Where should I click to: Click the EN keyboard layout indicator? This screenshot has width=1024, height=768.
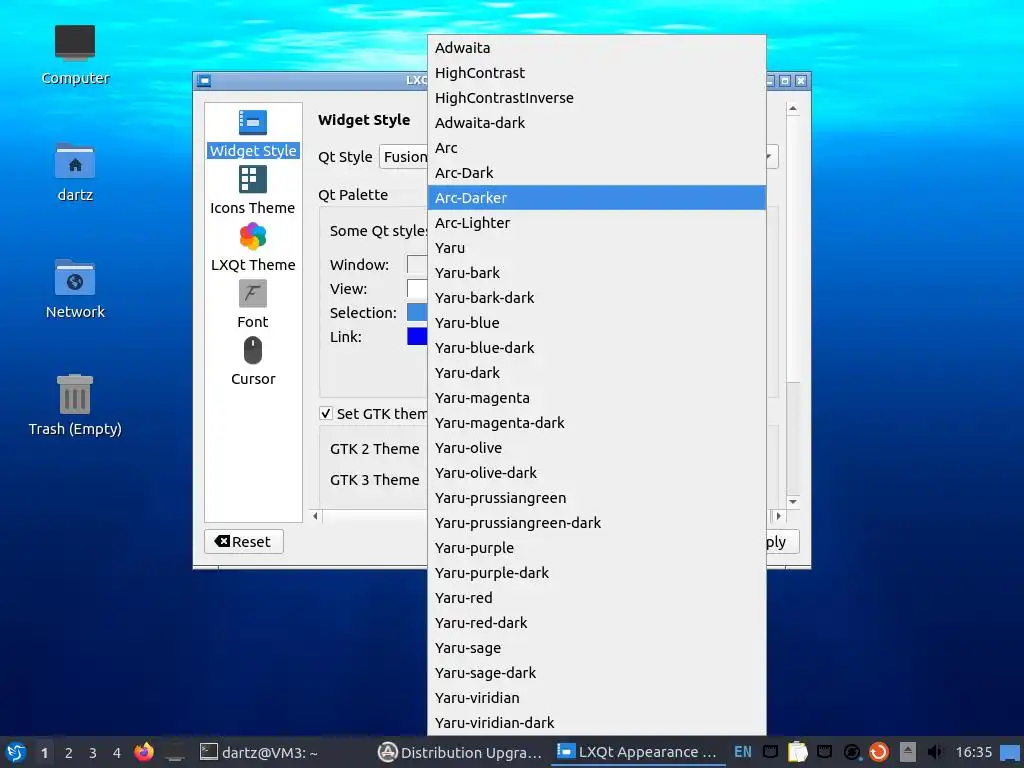[x=743, y=752]
